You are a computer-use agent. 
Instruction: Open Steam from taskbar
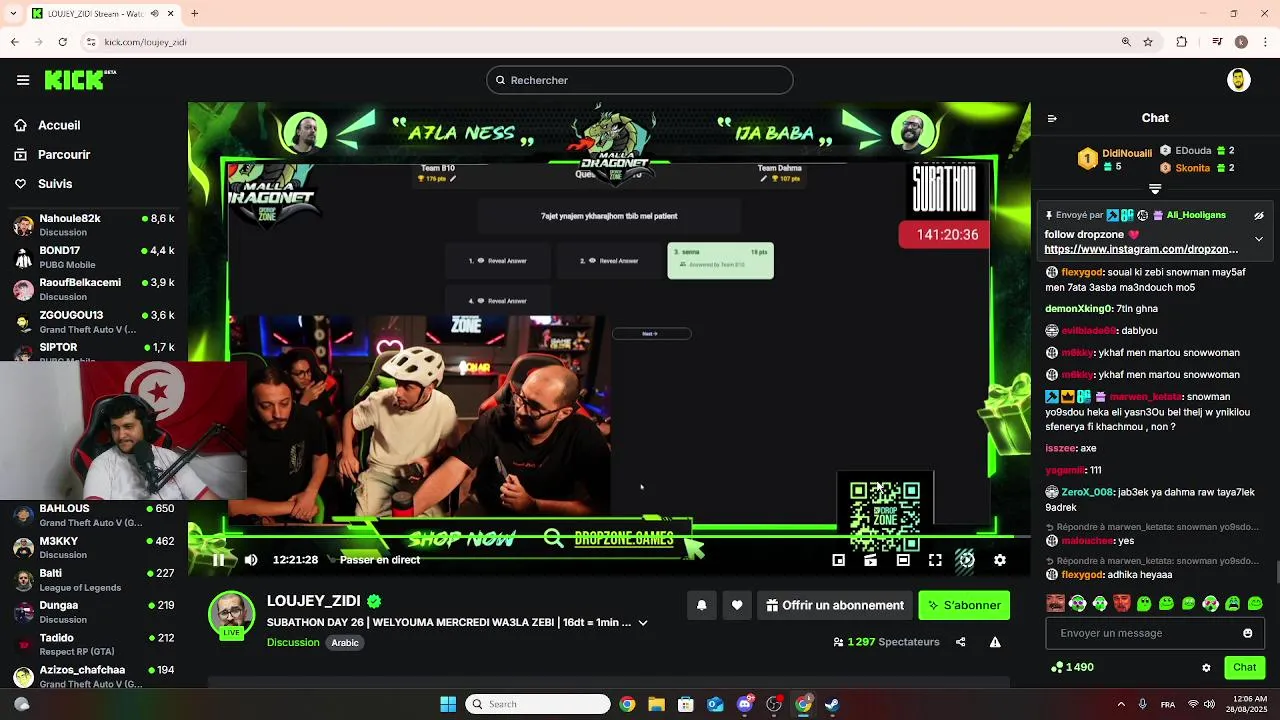(832, 704)
